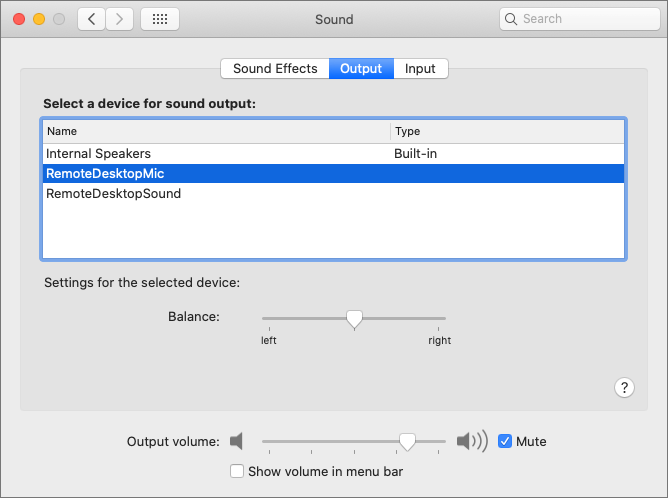
Task: Click the Output volume slider knob
Action: (x=407, y=441)
